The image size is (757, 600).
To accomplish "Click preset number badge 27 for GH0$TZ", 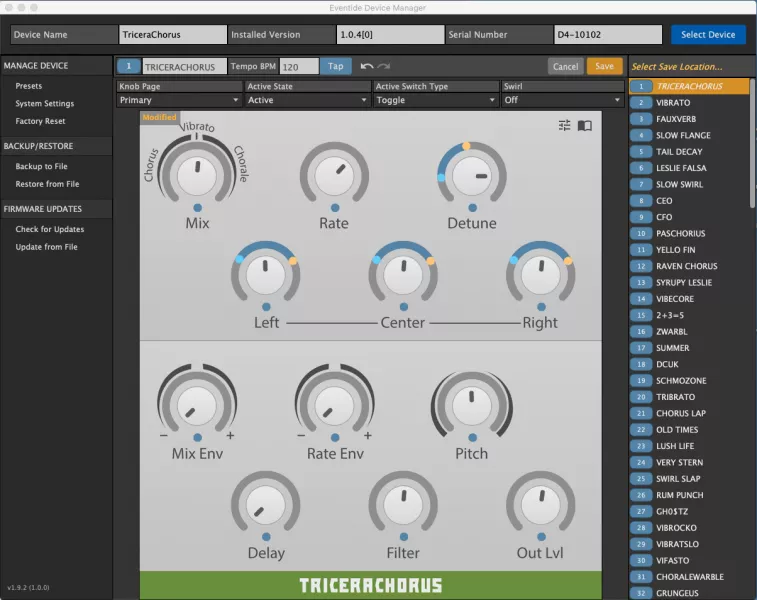I will coord(641,511).
